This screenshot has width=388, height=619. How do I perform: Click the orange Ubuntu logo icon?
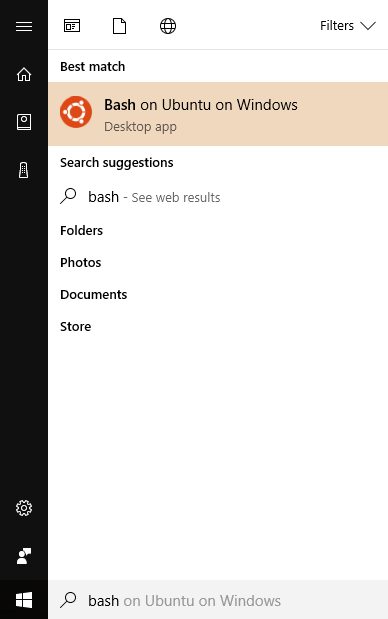click(x=76, y=112)
